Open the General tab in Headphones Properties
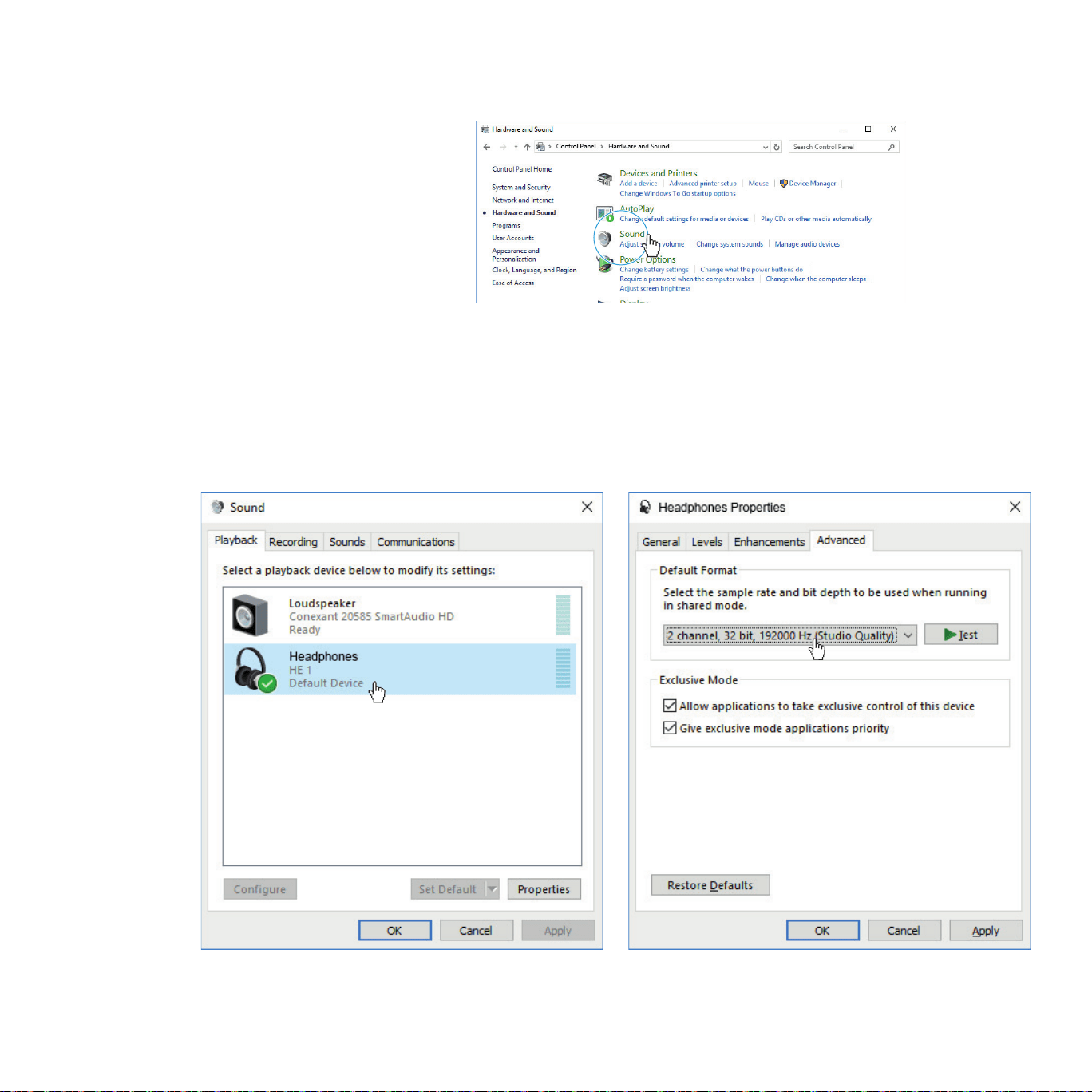The height and width of the screenshot is (1092, 1092). [x=661, y=542]
